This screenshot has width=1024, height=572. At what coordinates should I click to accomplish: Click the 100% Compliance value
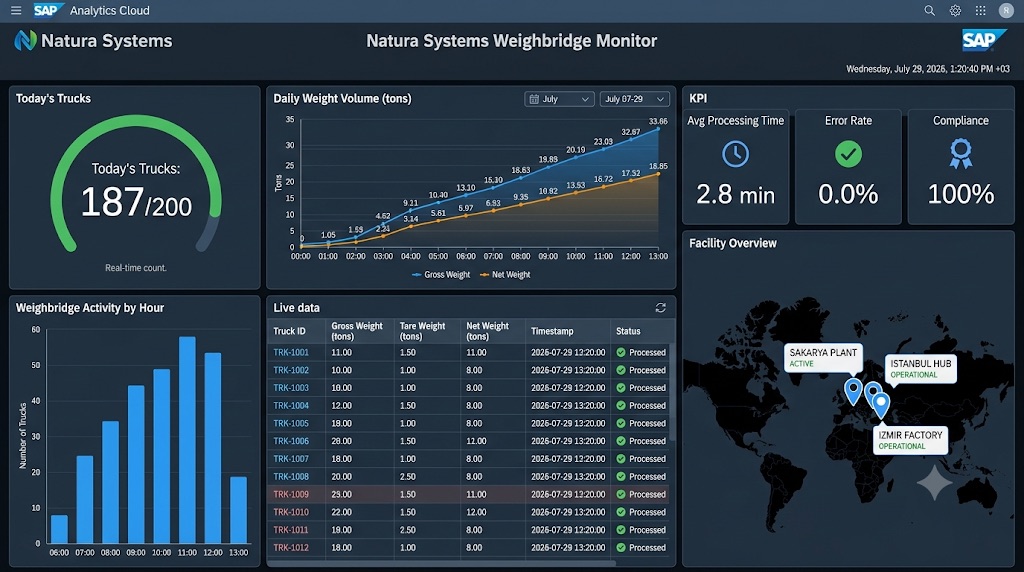point(961,195)
